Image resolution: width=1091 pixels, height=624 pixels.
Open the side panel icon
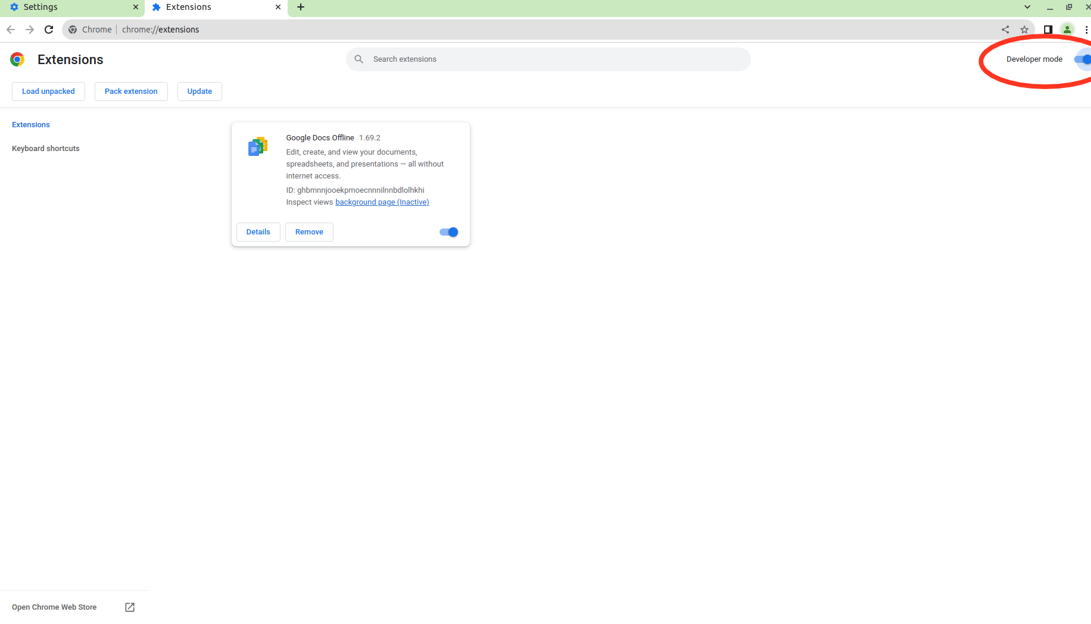[1047, 29]
